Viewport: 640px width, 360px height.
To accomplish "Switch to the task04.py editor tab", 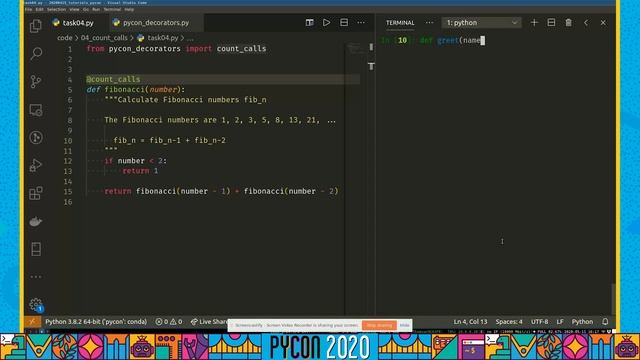I will [x=78, y=22].
